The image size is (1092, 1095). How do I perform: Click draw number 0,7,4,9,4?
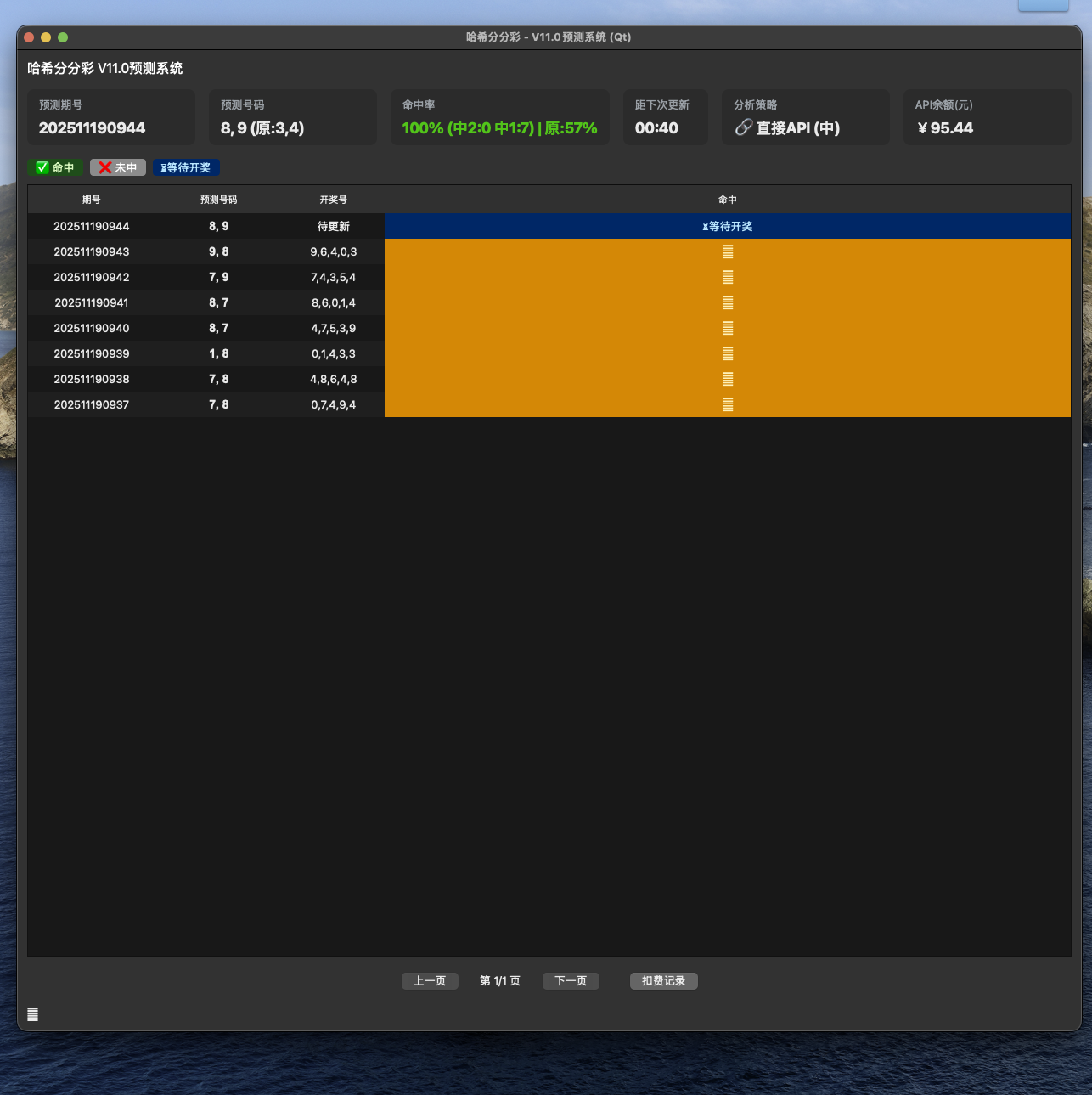coord(334,404)
